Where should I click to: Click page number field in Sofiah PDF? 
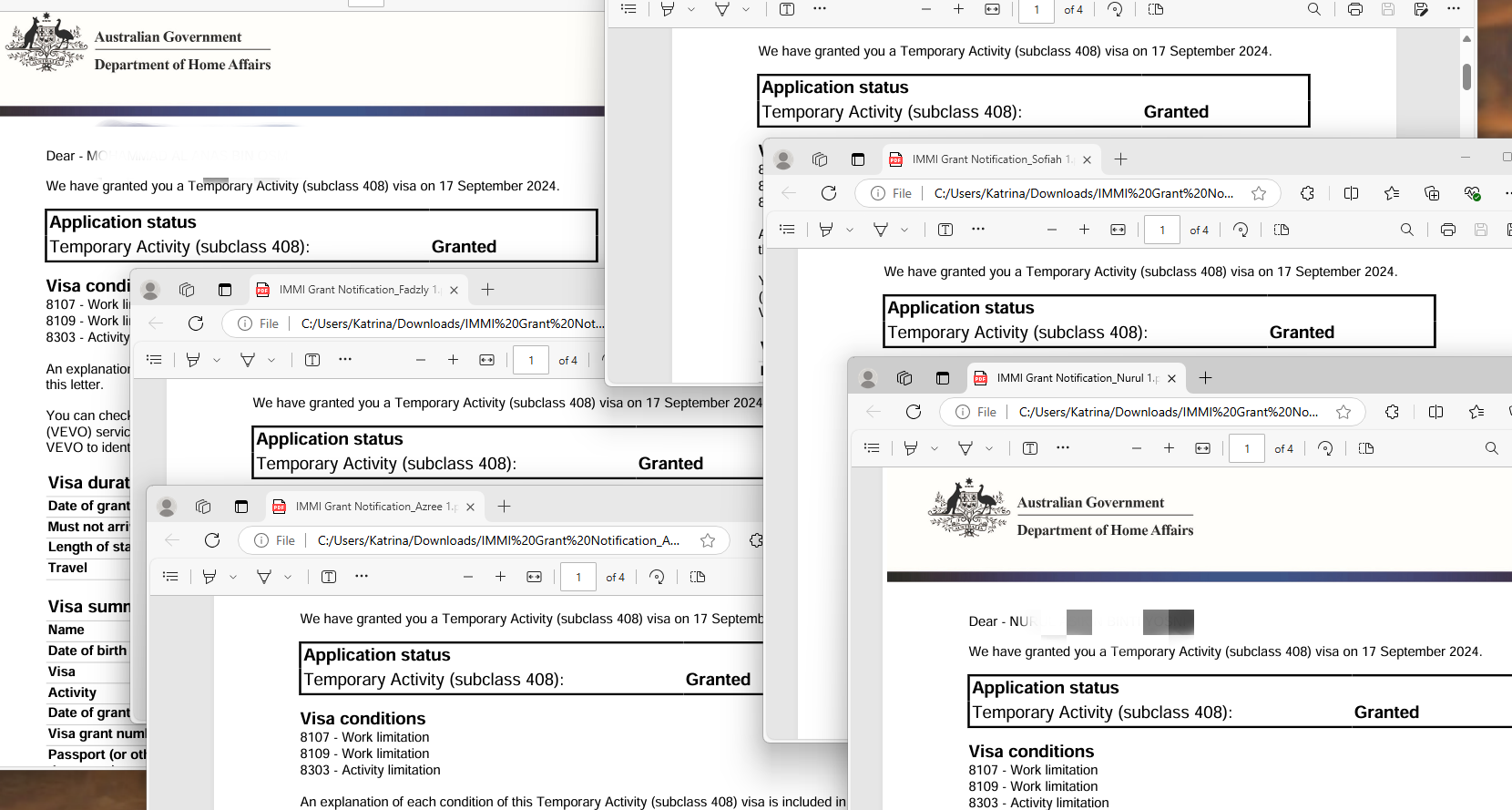tap(1162, 230)
